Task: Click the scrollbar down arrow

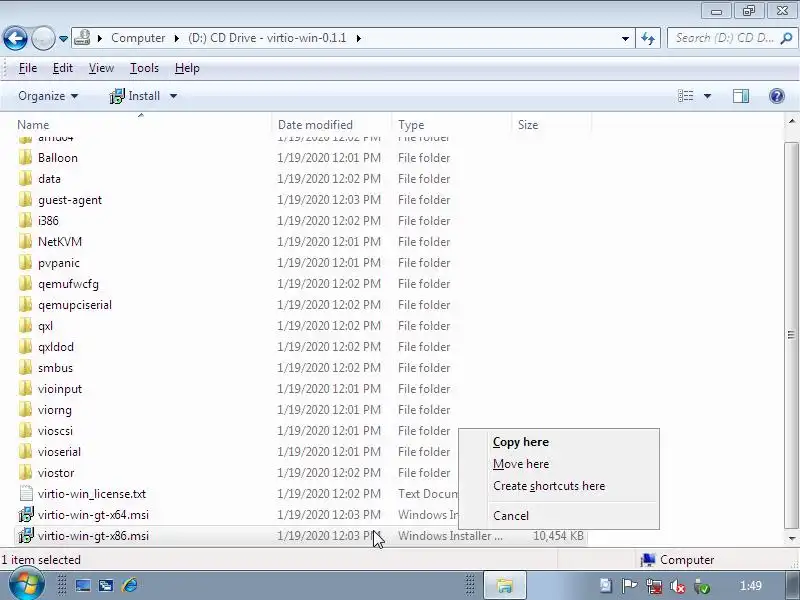Action: click(x=791, y=538)
